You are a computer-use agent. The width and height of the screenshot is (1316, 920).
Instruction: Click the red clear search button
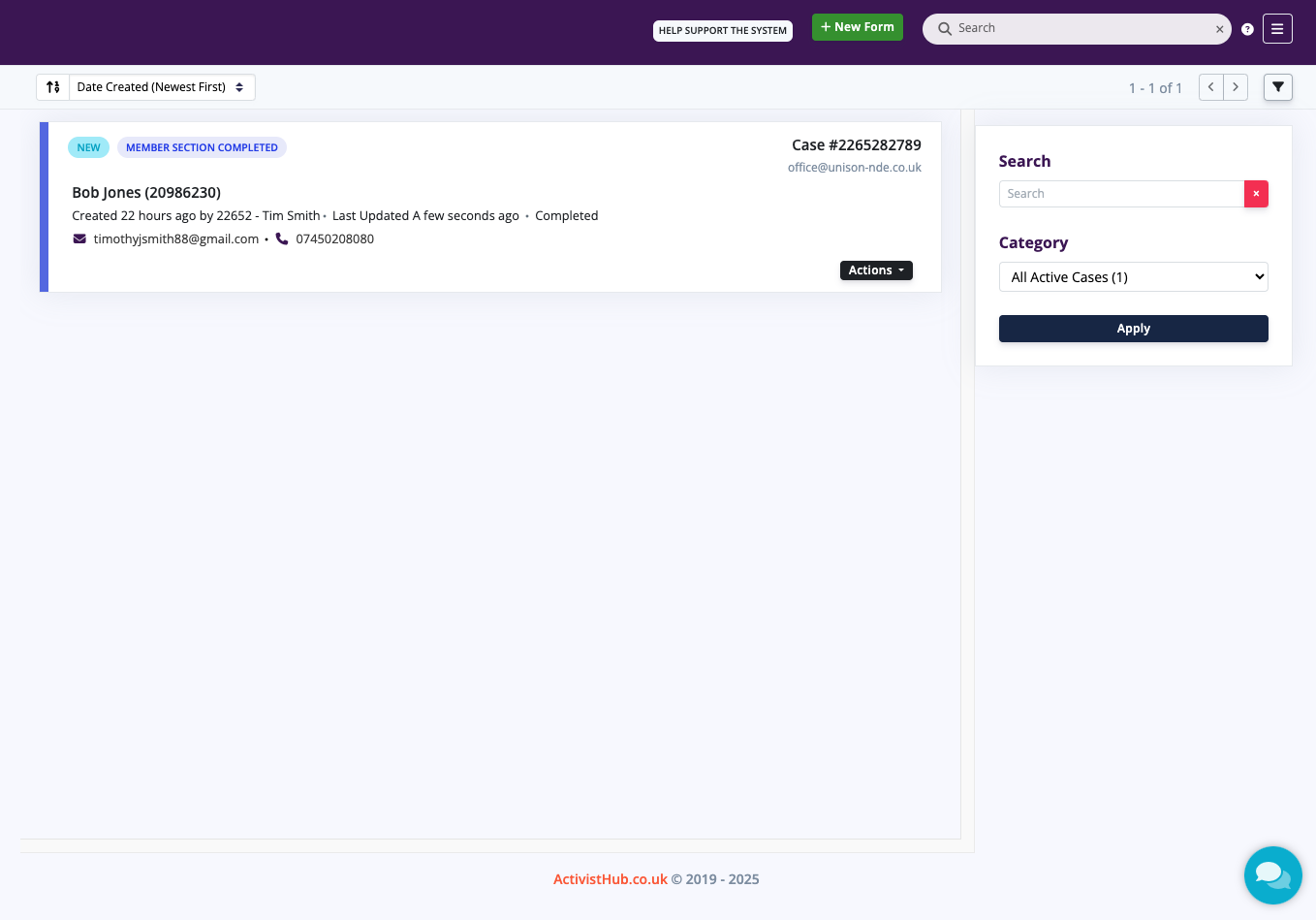[1256, 194]
